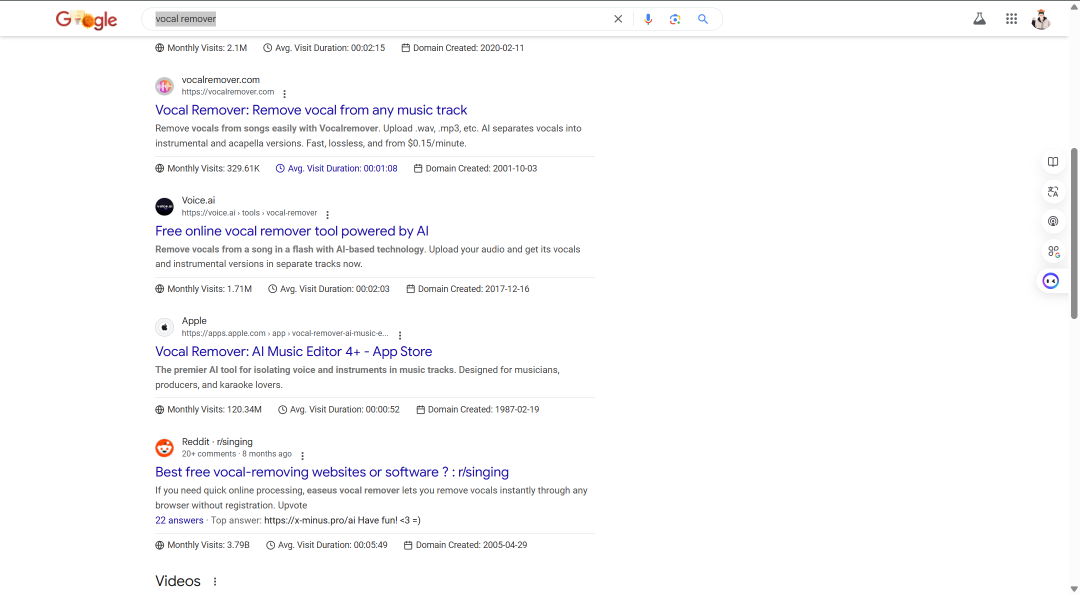Click Domain Created: 2005-04-29 text
This screenshot has height=594, width=1080.
coord(471,545)
